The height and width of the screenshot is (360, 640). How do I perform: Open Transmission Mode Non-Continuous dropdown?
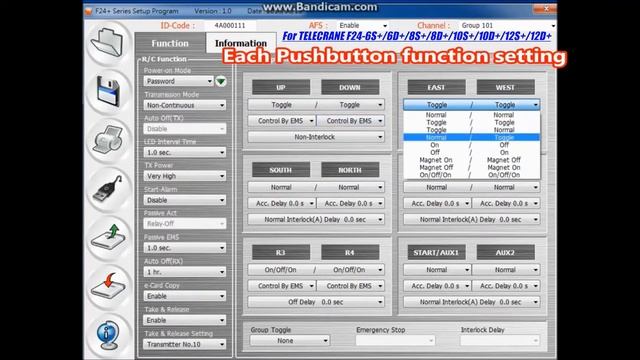[185, 105]
